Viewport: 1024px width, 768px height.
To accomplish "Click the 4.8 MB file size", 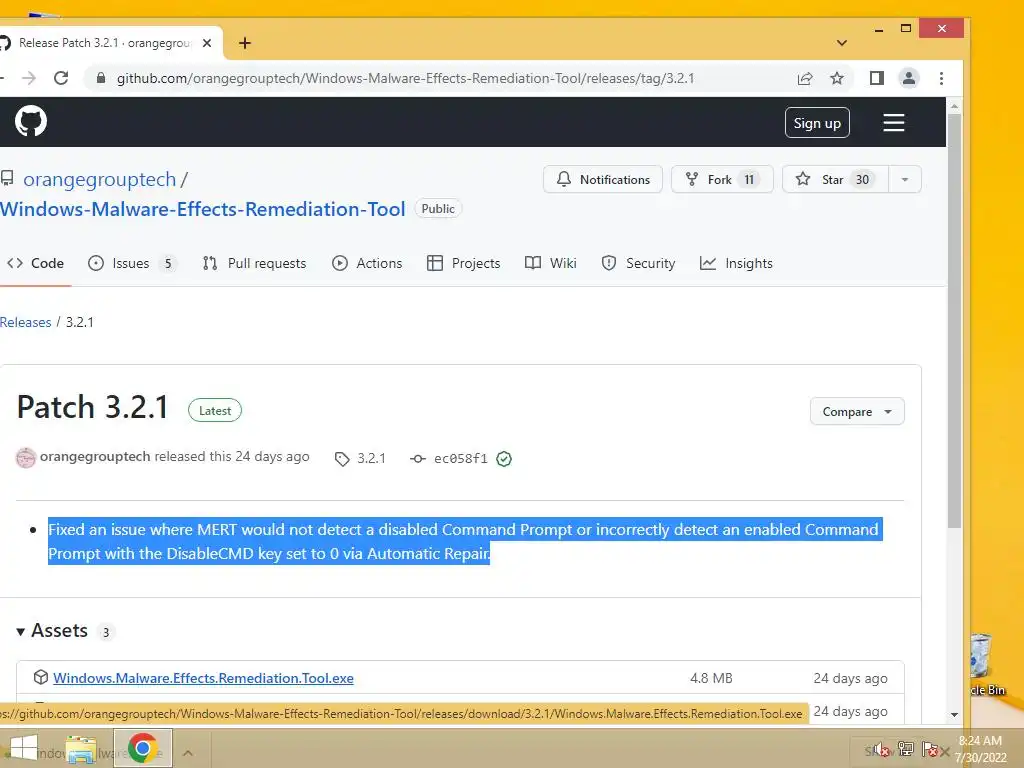I will coord(711,678).
